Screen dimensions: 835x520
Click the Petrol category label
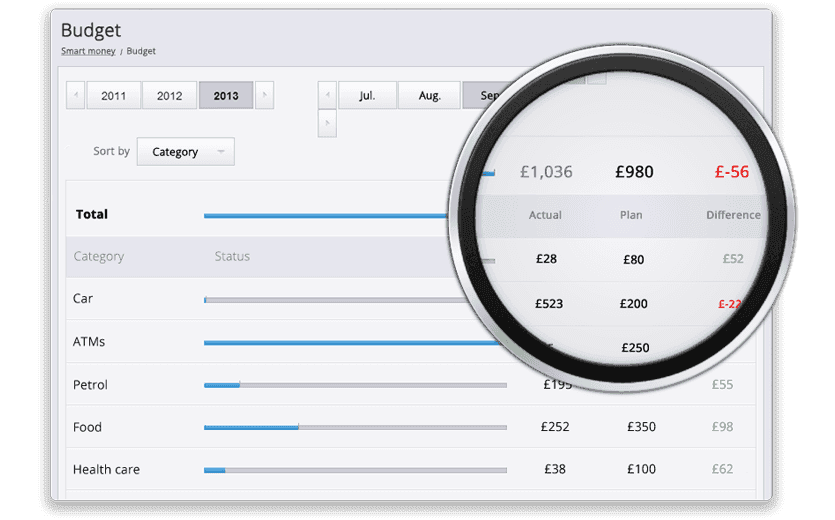90,385
